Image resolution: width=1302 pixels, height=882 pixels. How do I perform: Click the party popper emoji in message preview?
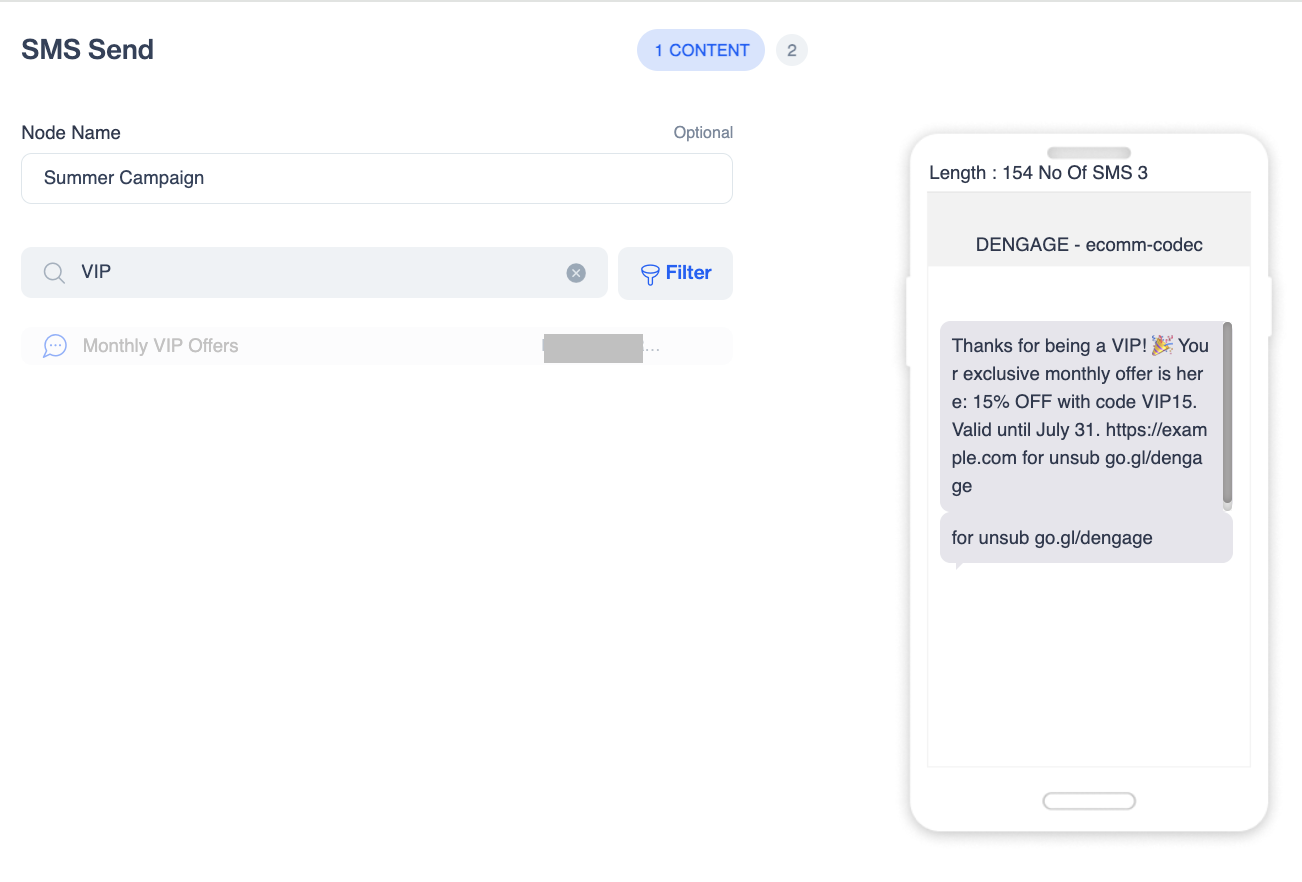pyautogui.click(x=1162, y=345)
